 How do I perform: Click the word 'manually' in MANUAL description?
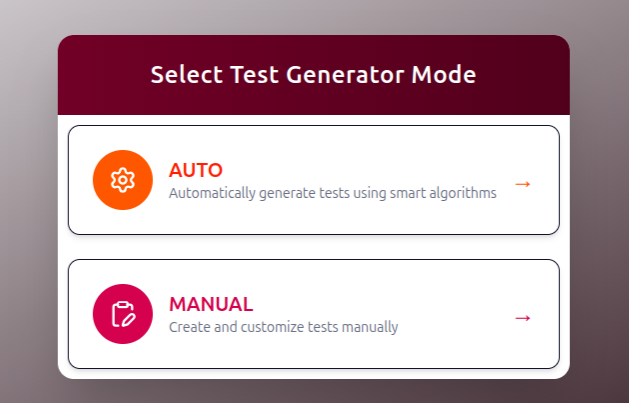pyautogui.click(x=370, y=327)
